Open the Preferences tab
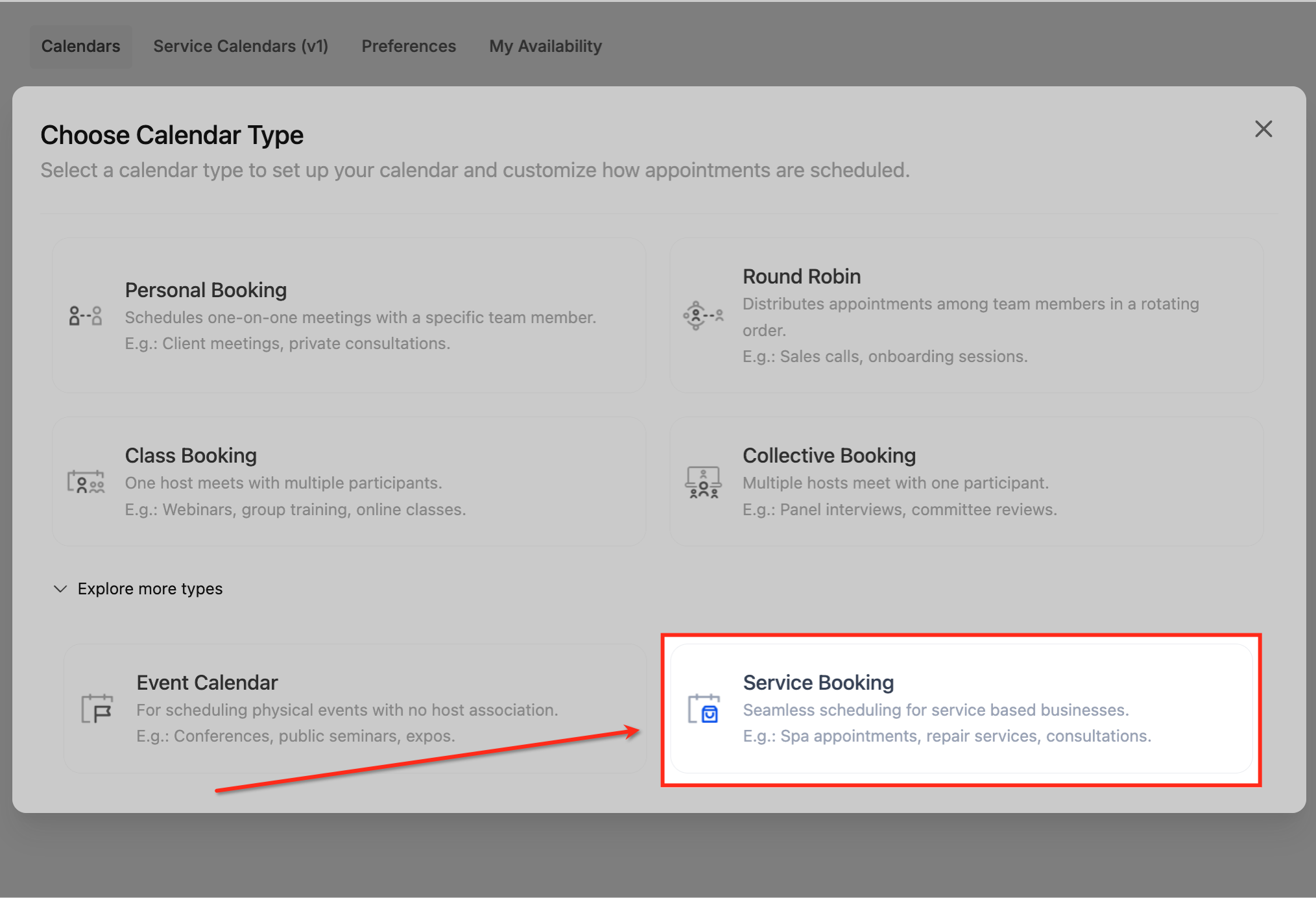 (x=409, y=46)
